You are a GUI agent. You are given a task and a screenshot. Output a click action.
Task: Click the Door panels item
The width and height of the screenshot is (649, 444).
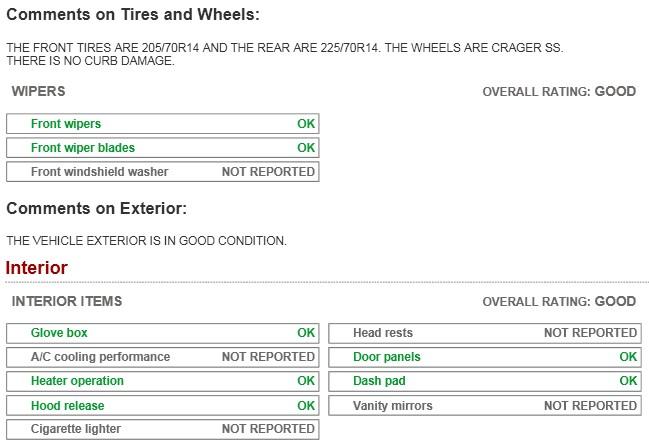(x=485, y=357)
